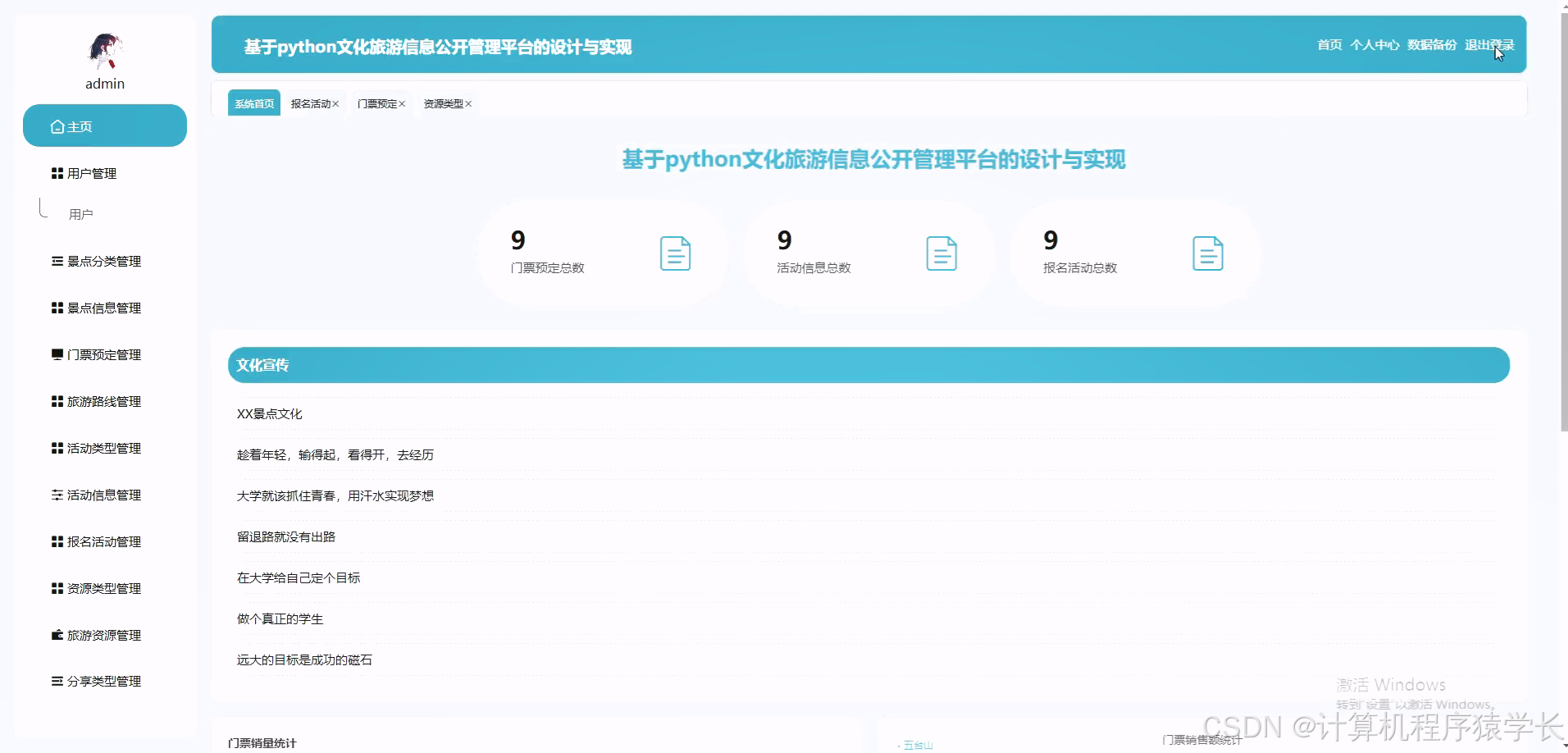Open the 做个真正的学生 article
Screen dimensions: 1568x753
[x=280, y=618]
